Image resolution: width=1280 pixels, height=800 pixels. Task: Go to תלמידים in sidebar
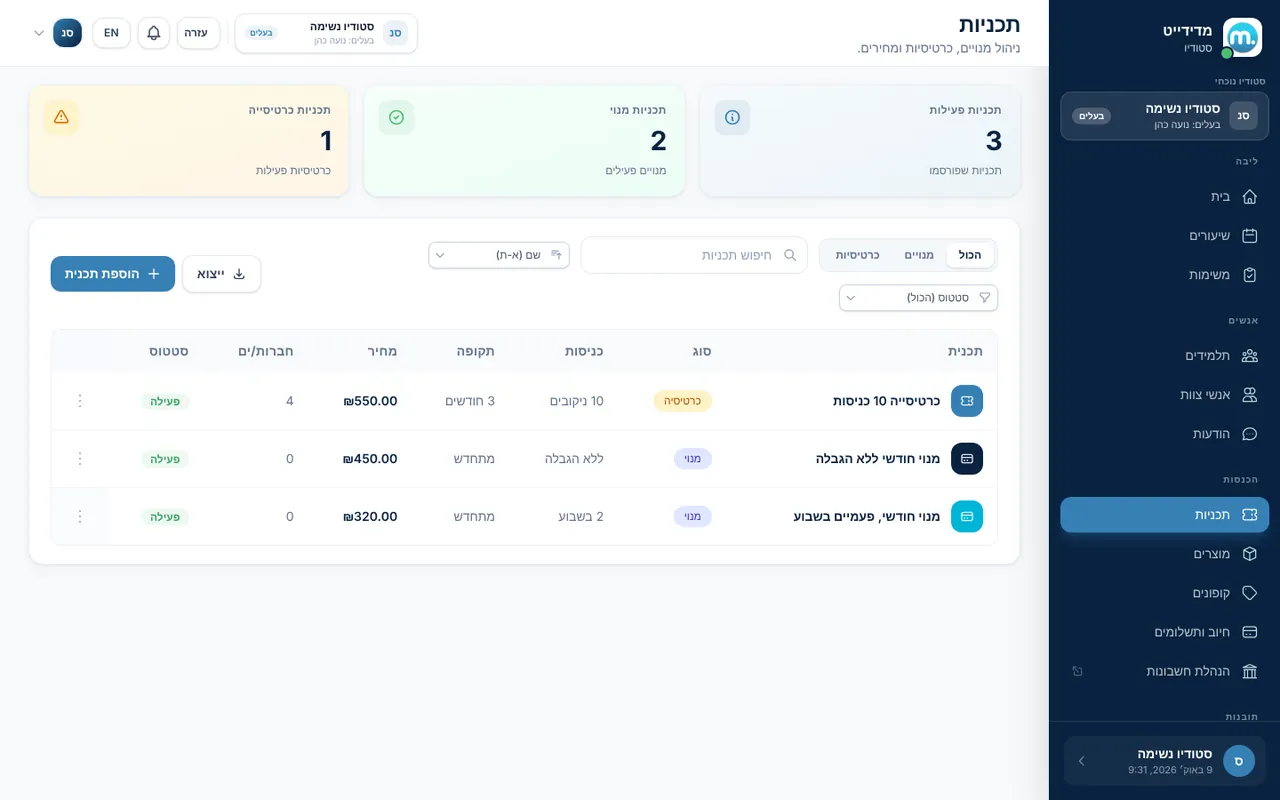coord(1164,356)
